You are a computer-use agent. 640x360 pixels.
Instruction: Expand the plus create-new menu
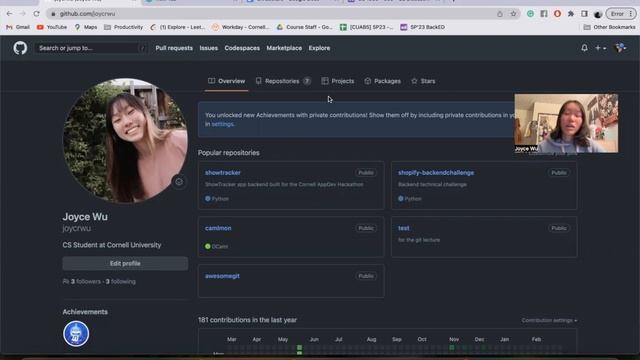coord(600,48)
